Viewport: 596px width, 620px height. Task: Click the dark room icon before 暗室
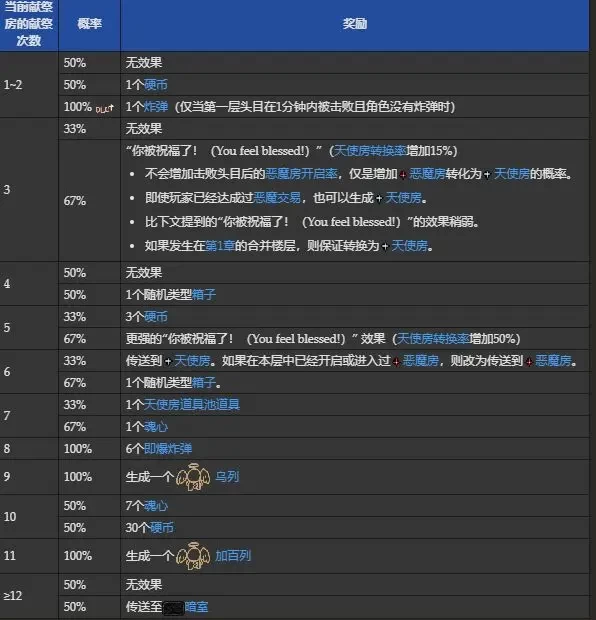(174, 607)
